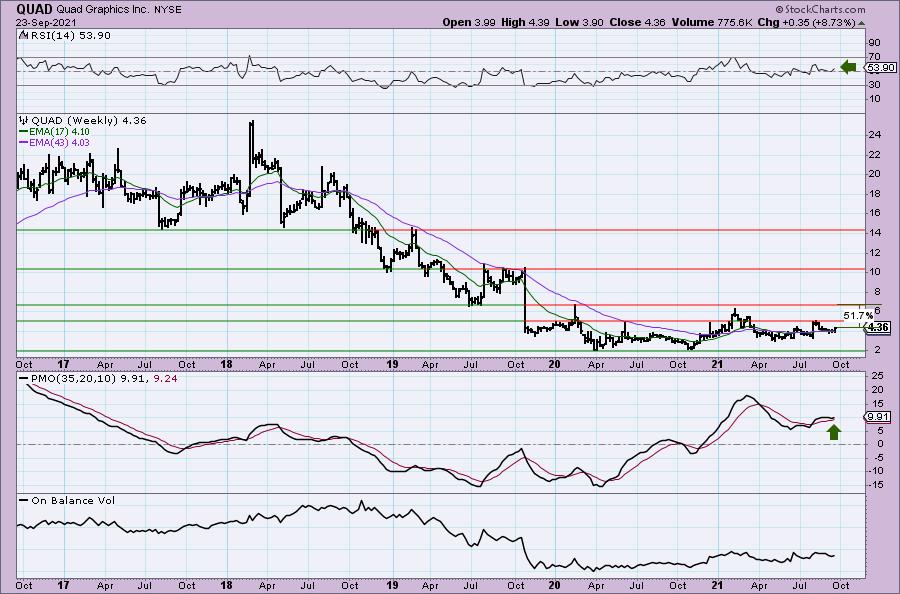
Task: Click the QUAD ticker symbol in header
Action: 34,9
